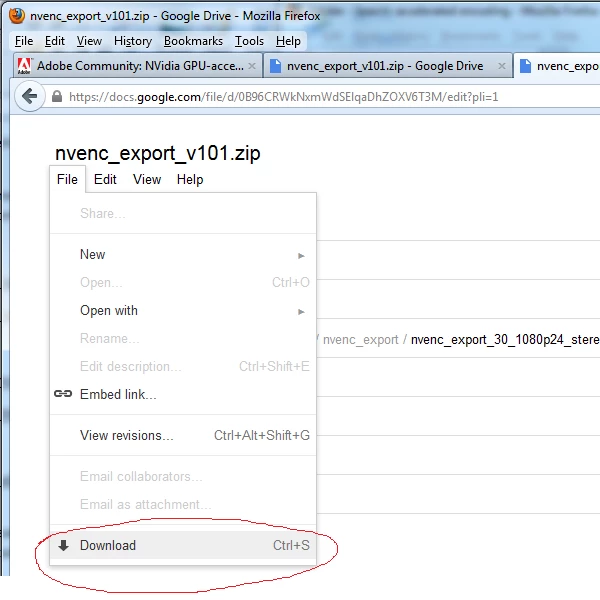Viewport: 600px width, 600px height.
Task: Click the Firefox logo in title bar
Action: pyautogui.click(x=17, y=16)
